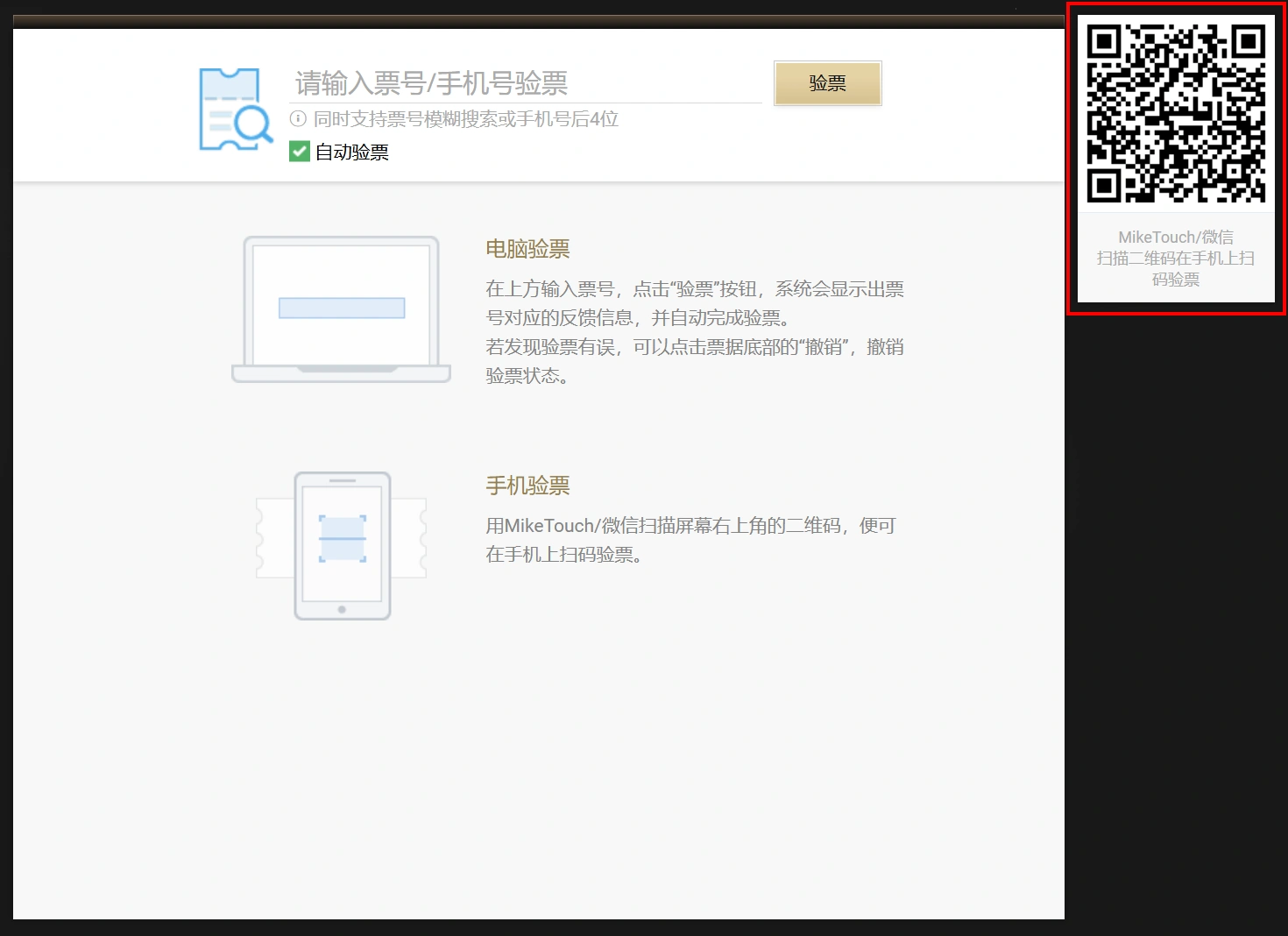
Task: Select the 电脑验票 heading
Action: 527,249
